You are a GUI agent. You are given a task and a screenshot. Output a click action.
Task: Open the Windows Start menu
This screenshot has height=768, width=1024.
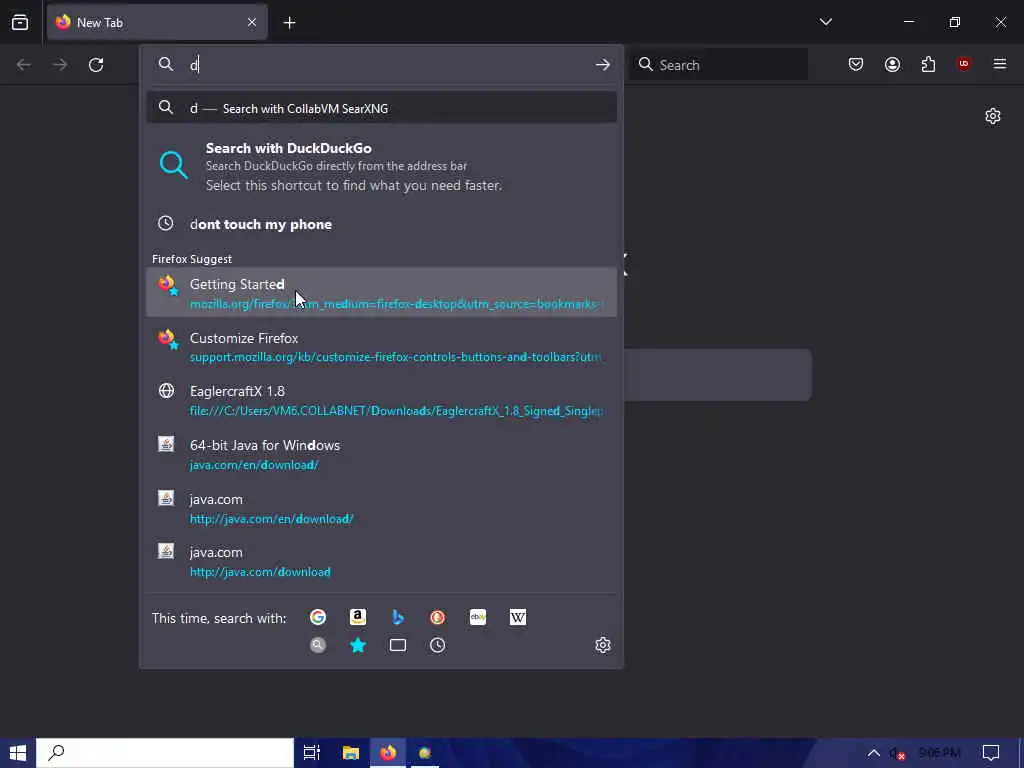pyautogui.click(x=18, y=753)
